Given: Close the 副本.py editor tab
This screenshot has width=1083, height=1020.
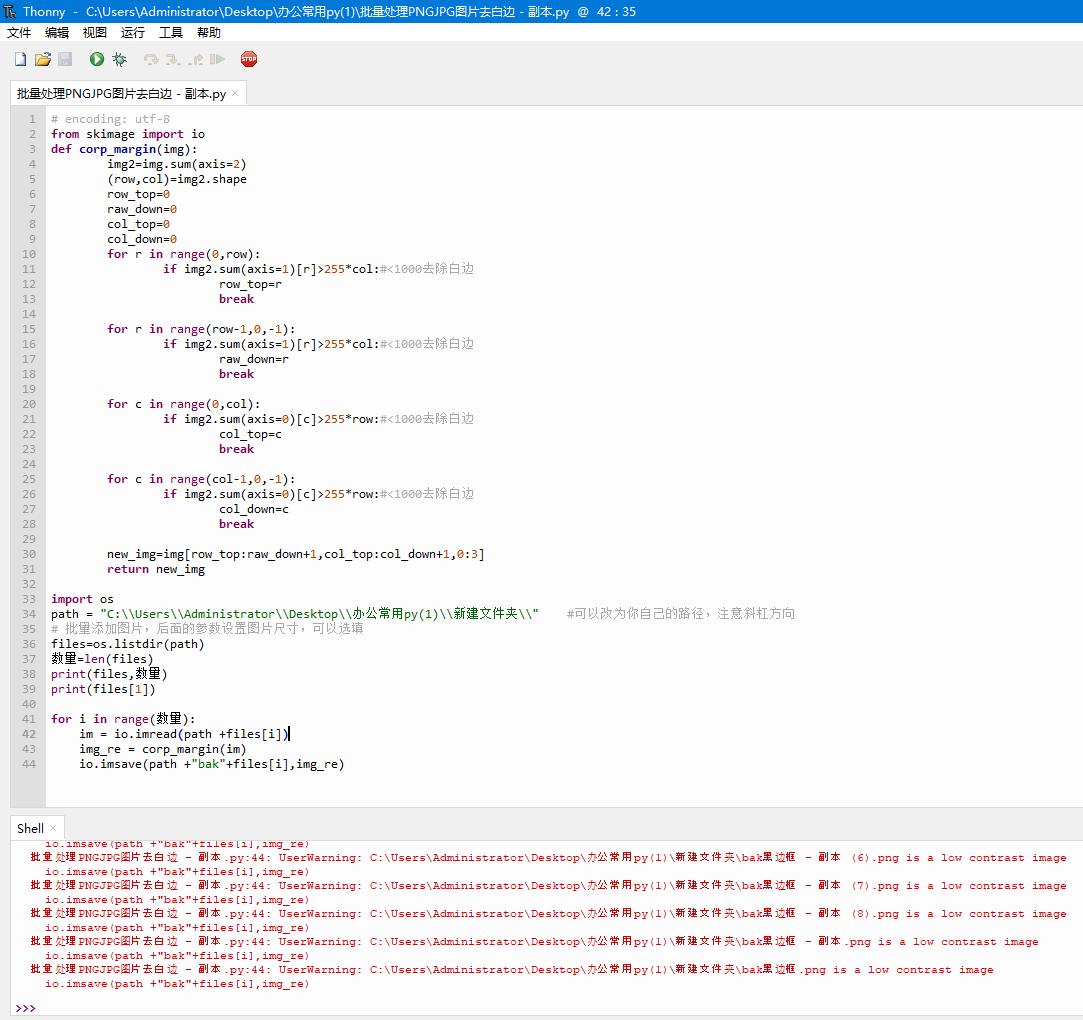Looking at the screenshot, I should (x=234, y=92).
